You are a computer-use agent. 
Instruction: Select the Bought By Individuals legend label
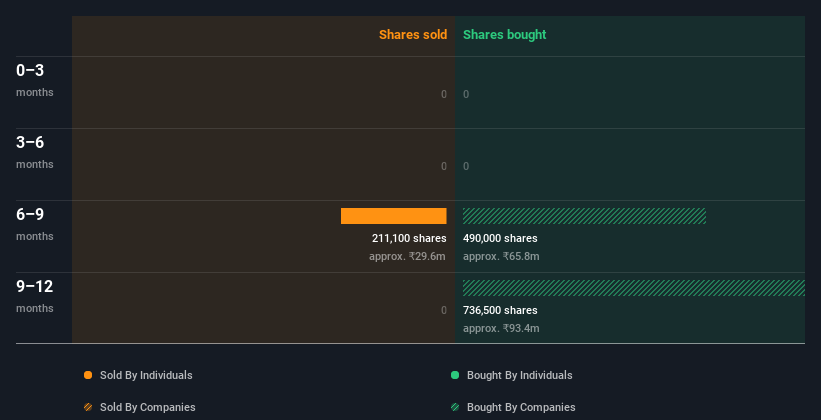pyautogui.click(x=519, y=375)
